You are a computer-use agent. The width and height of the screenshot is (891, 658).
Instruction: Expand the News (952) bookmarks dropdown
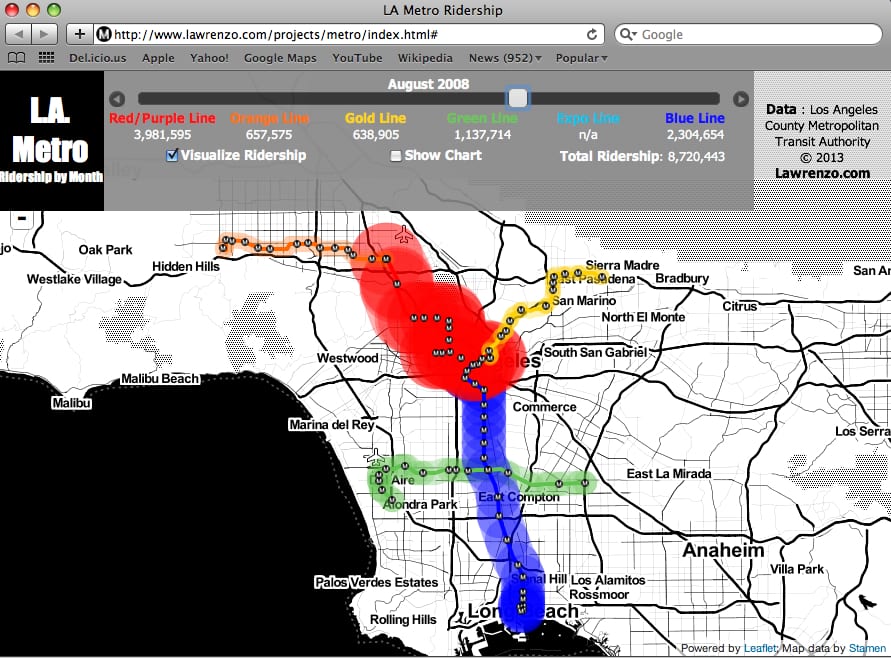point(505,58)
